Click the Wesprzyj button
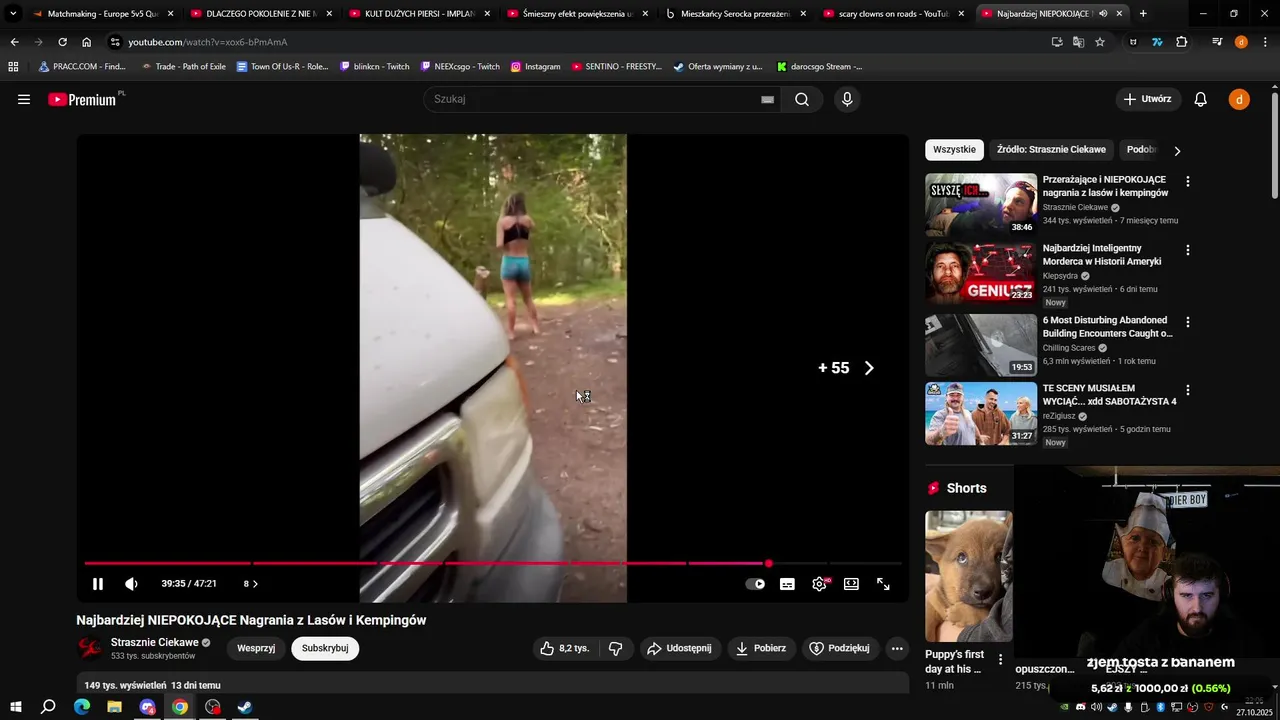This screenshot has width=1280, height=720. [256, 648]
